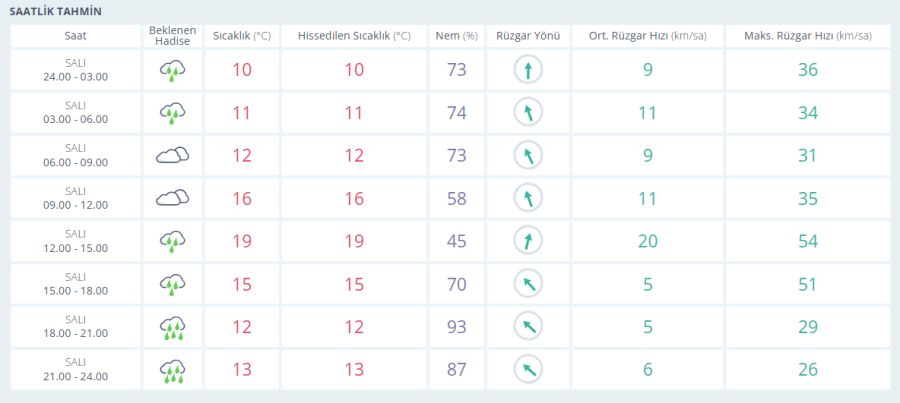Image resolution: width=900 pixels, height=403 pixels.
Task: Click the heavy rain icon for 18.00 - 21.00
Action: point(172,327)
